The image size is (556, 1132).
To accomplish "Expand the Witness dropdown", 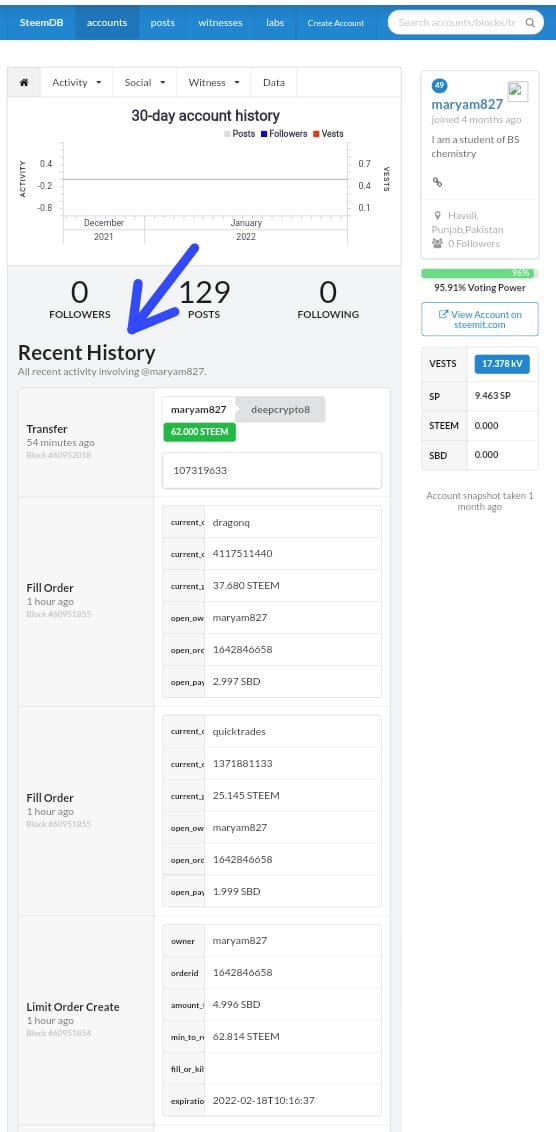I will pos(214,82).
